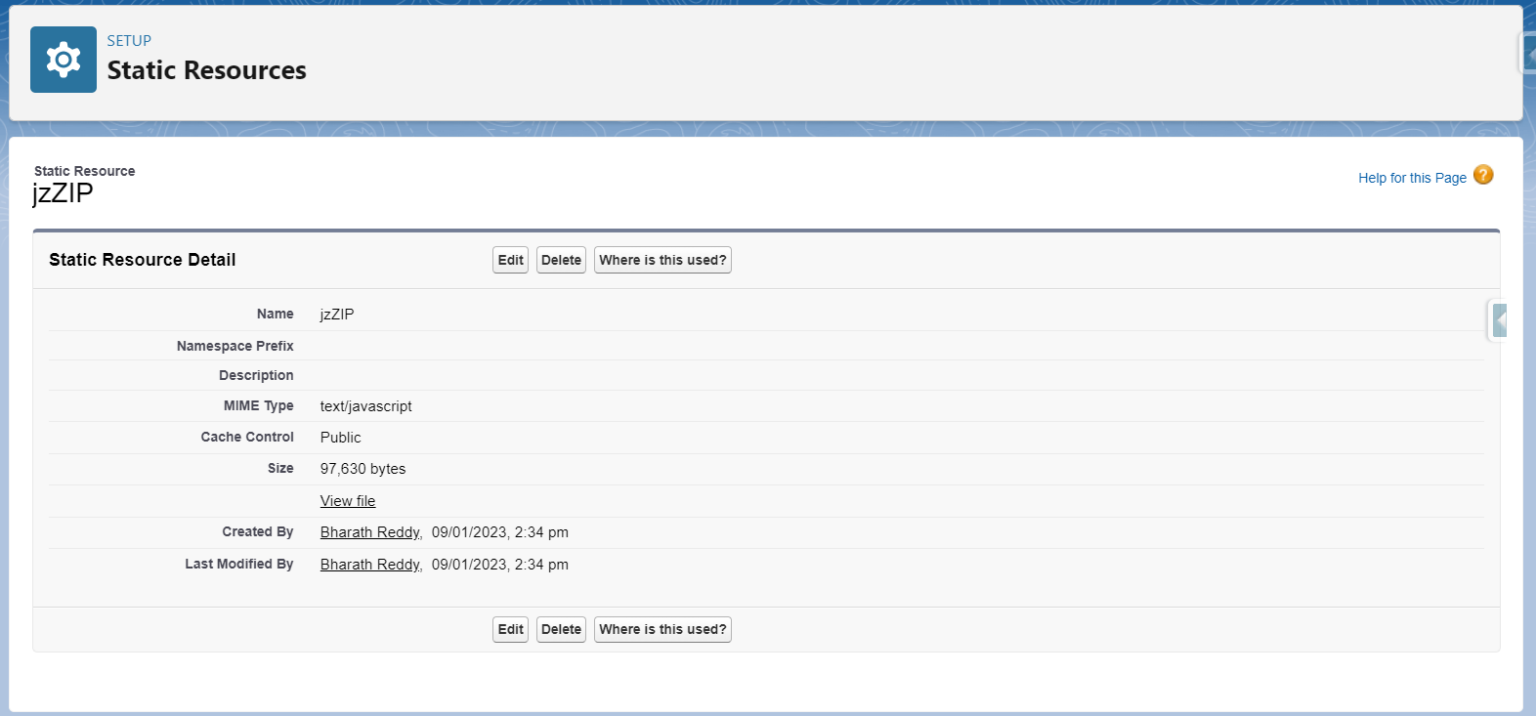Click Delete at the top of detail section
The image size is (1536, 716).
pos(561,259)
